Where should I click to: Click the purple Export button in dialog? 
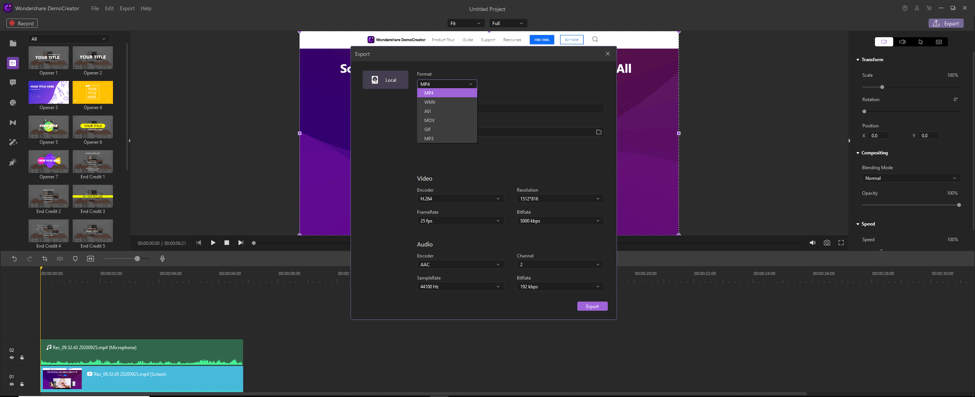(x=592, y=306)
